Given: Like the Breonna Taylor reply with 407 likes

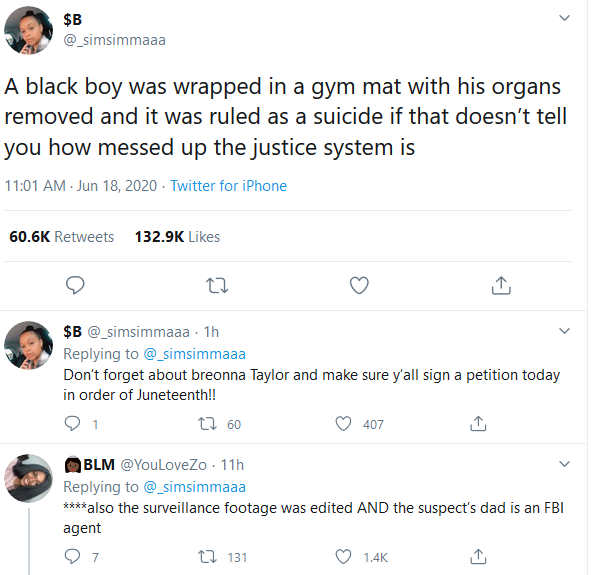Looking at the screenshot, I should (x=343, y=423).
